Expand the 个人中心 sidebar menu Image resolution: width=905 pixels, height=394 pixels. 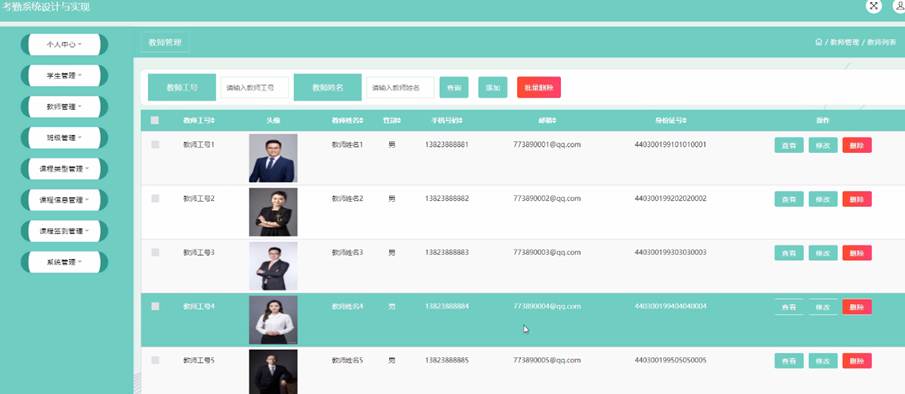64,44
